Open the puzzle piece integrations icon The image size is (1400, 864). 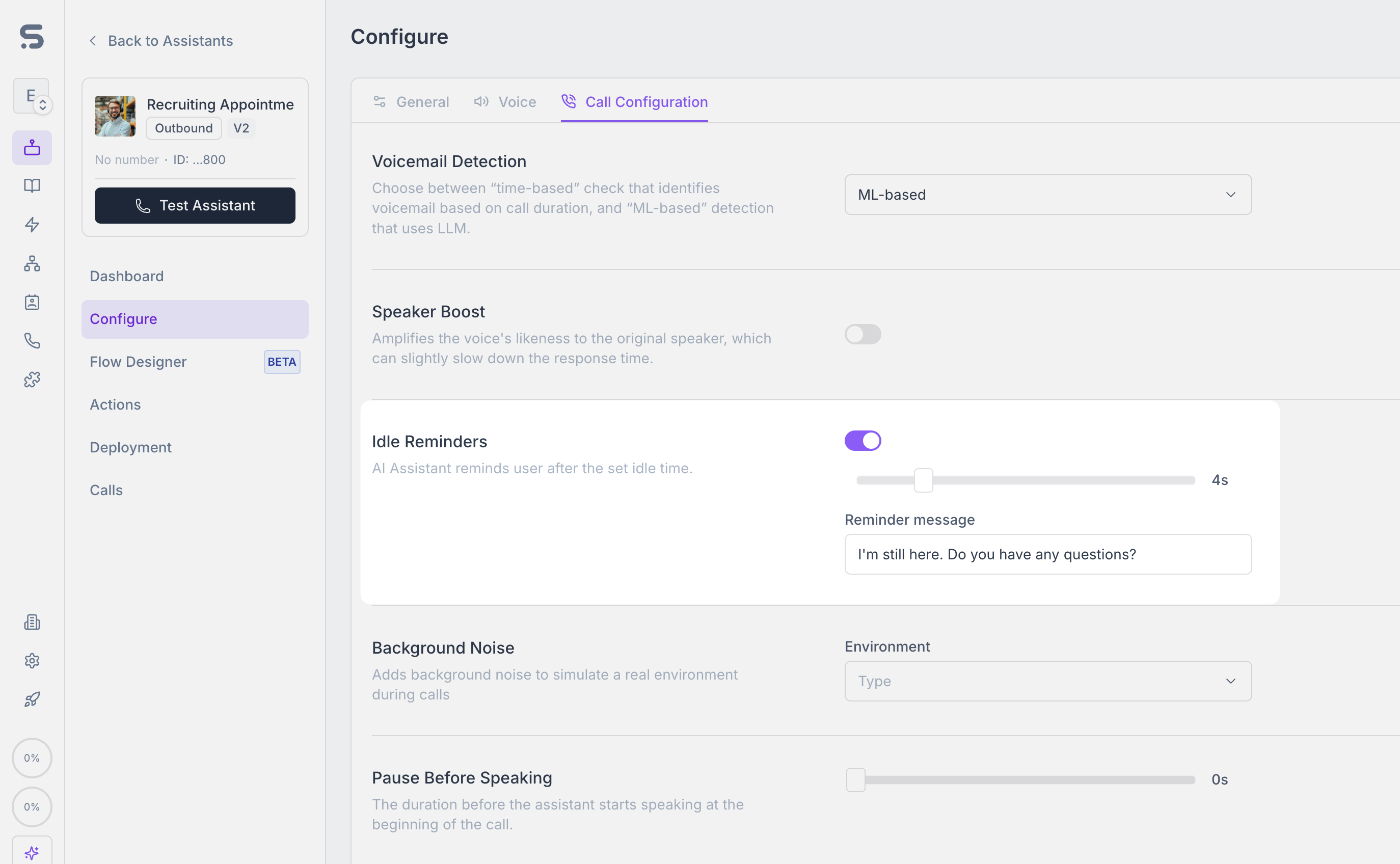tap(32, 380)
